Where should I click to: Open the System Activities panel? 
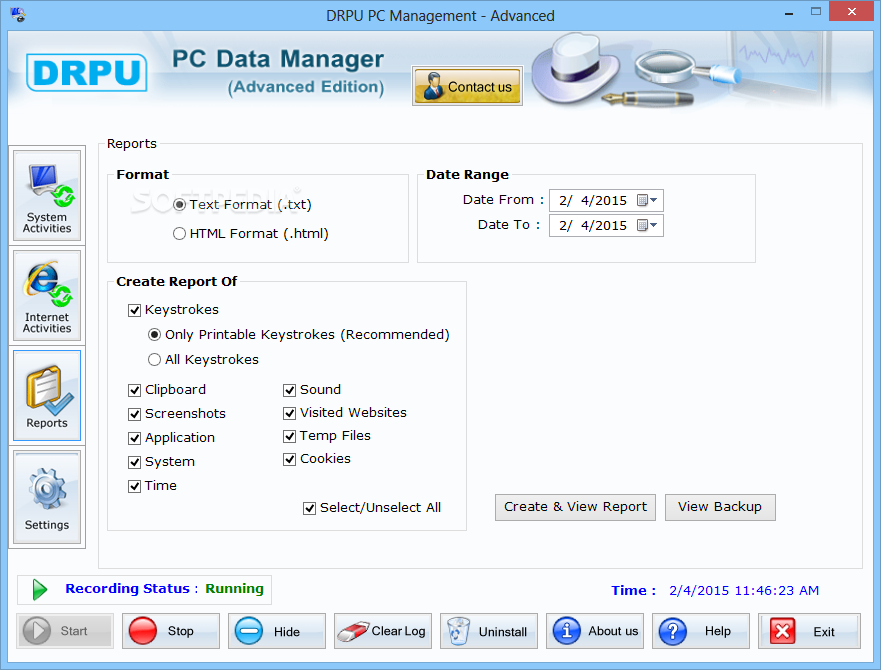tap(47, 196)
